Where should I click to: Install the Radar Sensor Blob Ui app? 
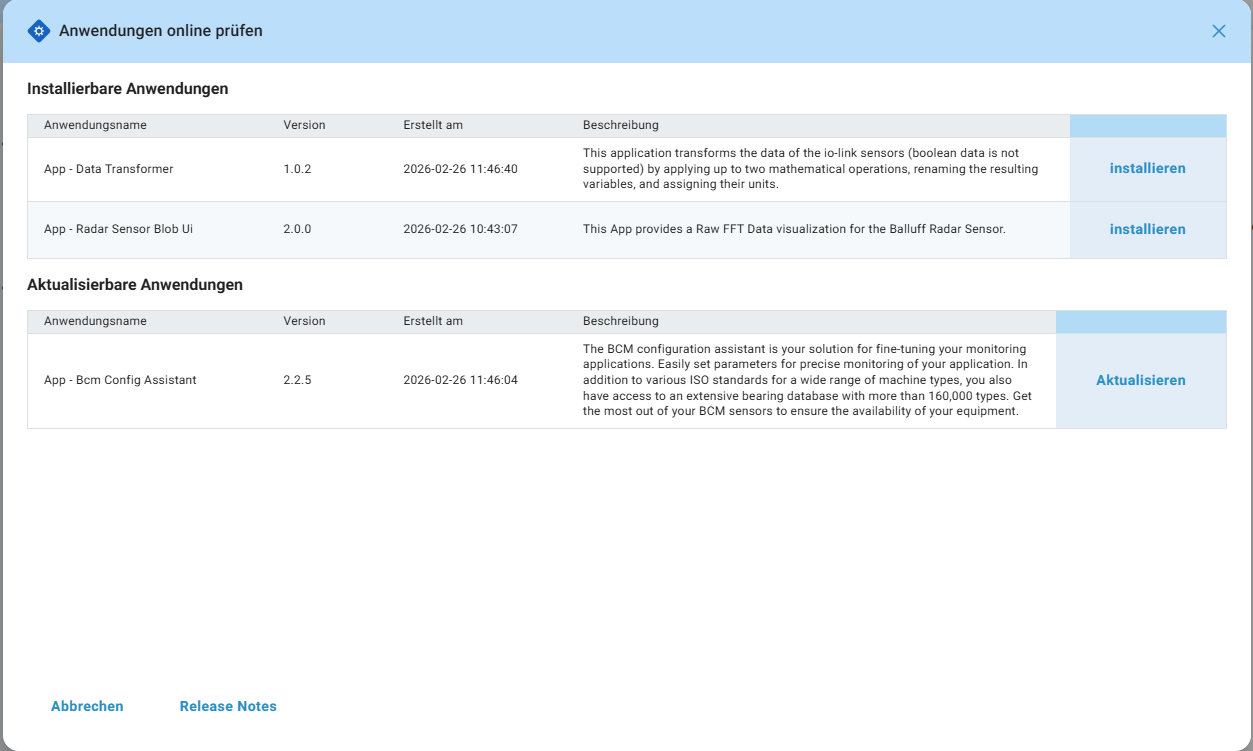pyautogui.click(x=1147, y=229)
